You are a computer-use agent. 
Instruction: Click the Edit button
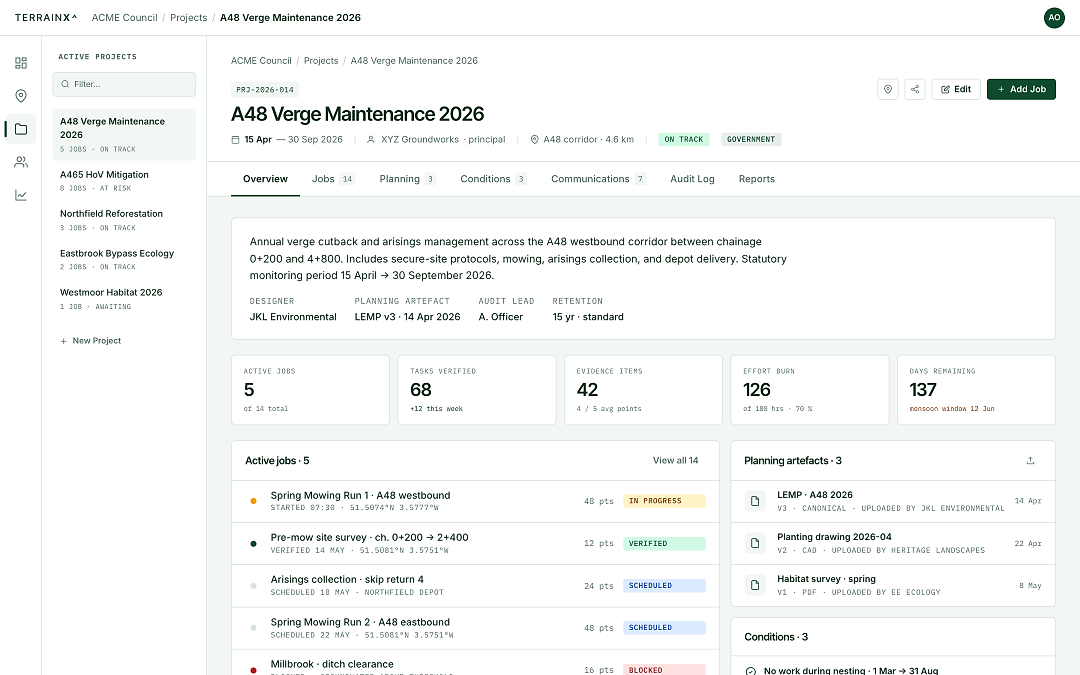(x=956, y=90)
